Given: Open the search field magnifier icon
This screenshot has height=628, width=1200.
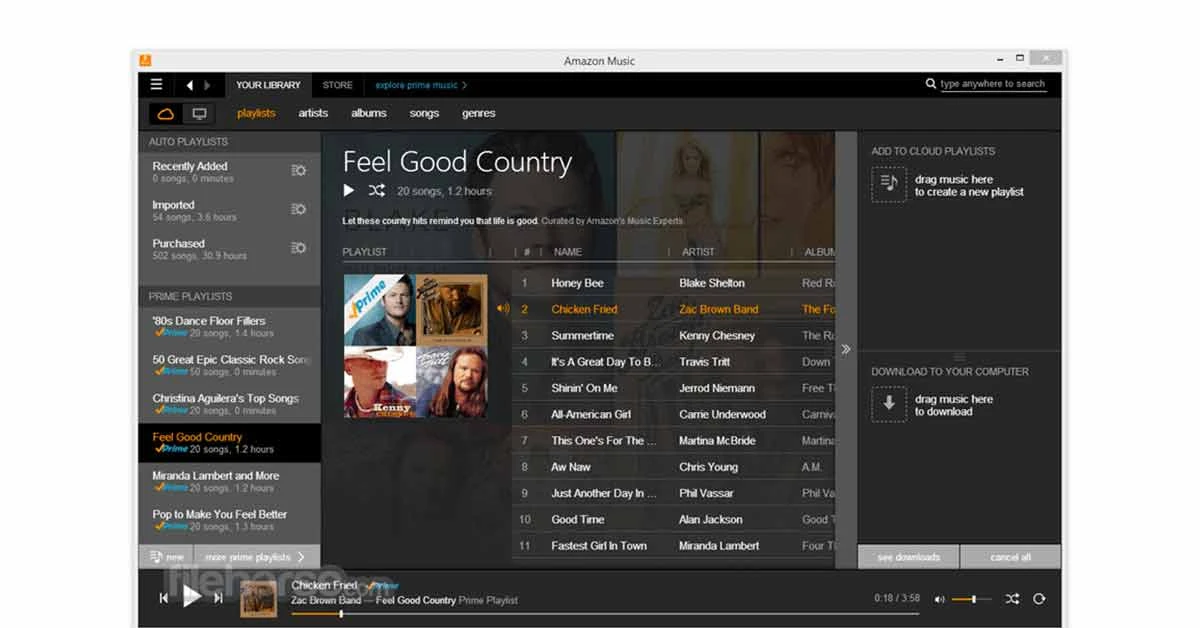Looking at the screenshot, I should [x=929, y=84].
